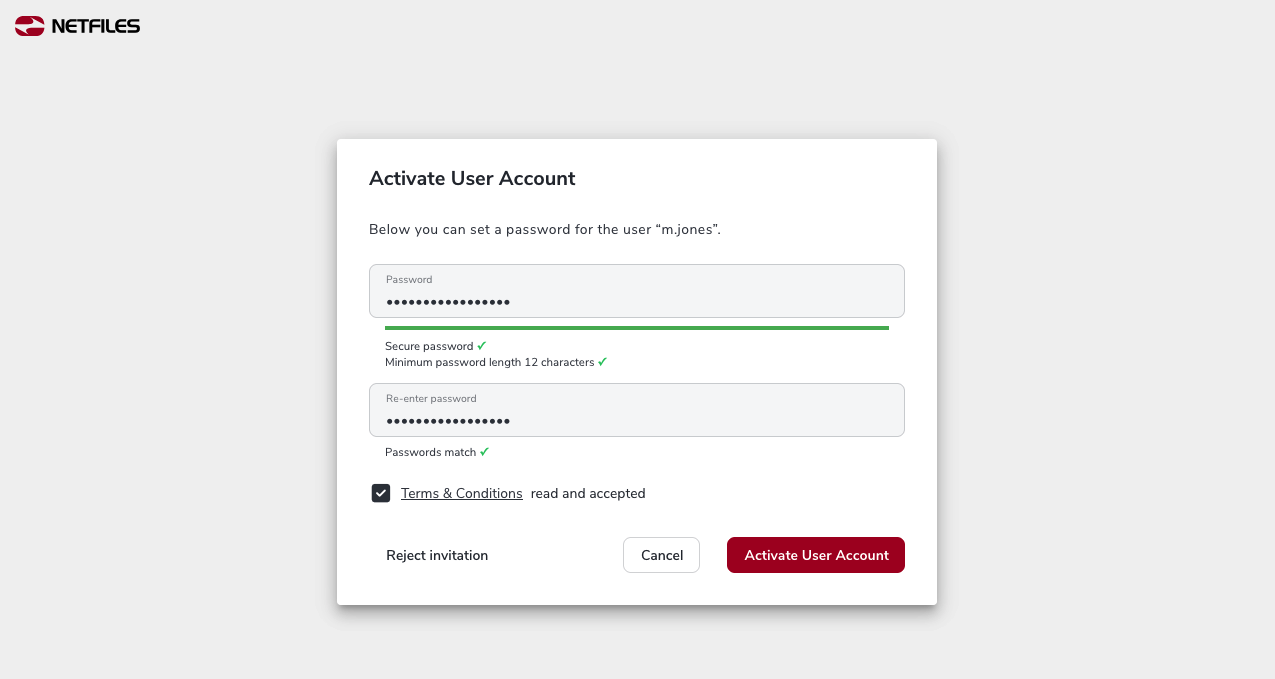Screen dimensions: 1275x679
Task: Focus the Re-enter password input field
Action: coord(637,410)
